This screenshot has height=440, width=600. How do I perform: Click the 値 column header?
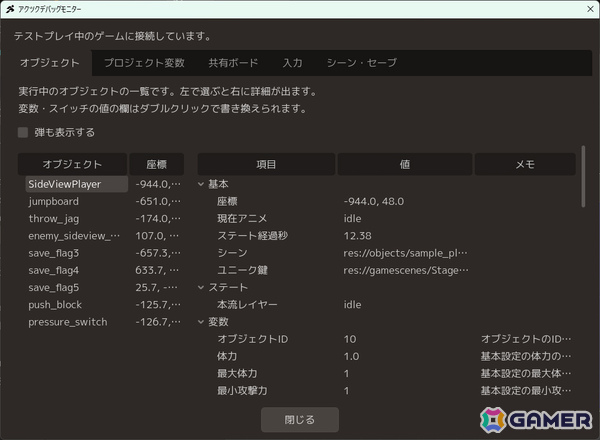pyautogui.click(x=405, y=164)
